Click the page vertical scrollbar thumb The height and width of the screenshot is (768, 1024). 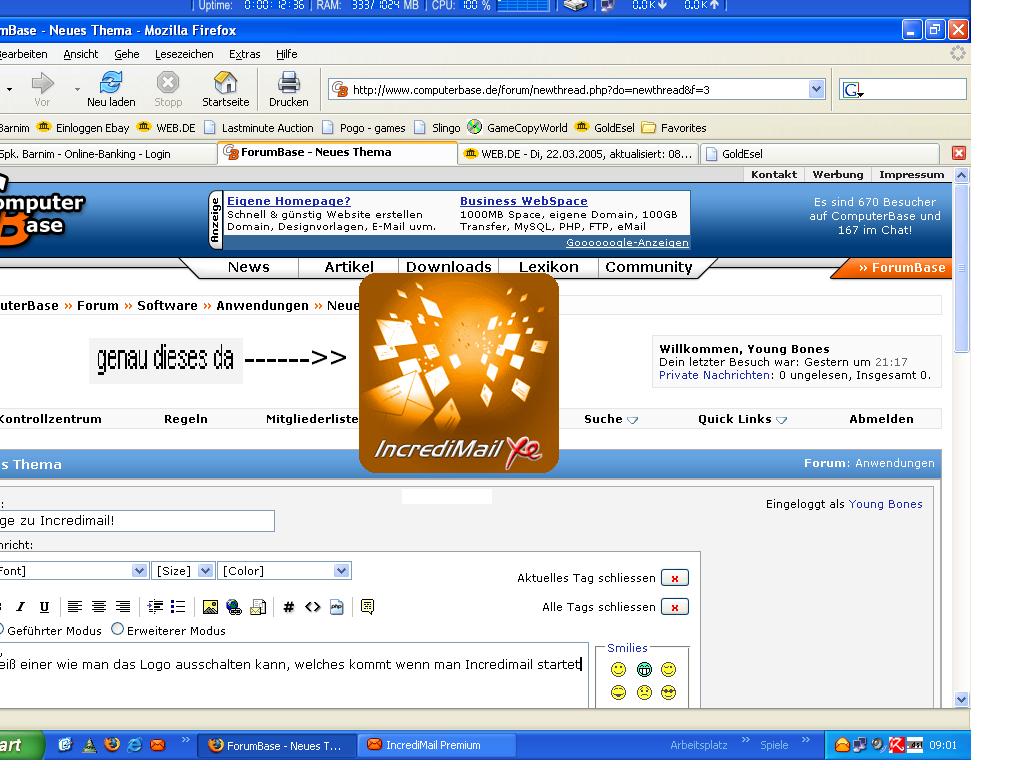point(961,268)
